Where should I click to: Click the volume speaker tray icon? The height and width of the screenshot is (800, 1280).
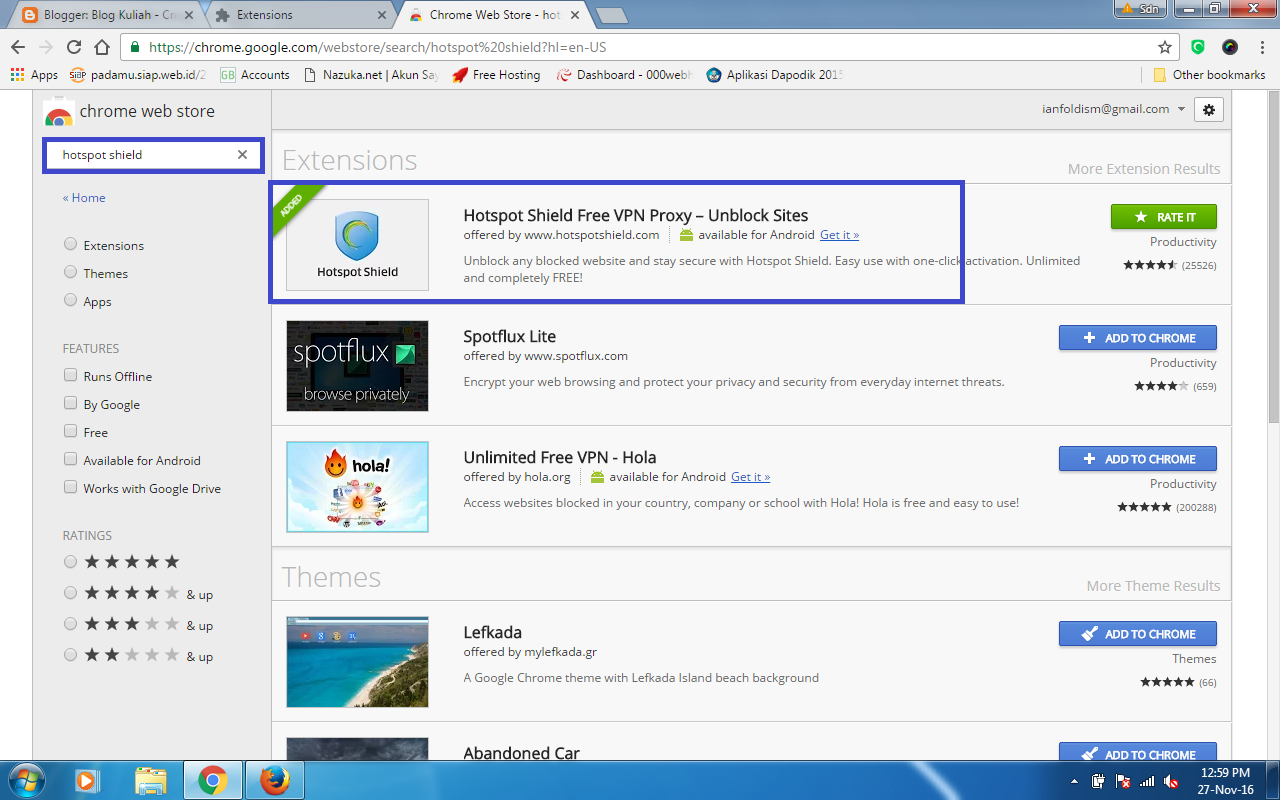pos(1170,781)
